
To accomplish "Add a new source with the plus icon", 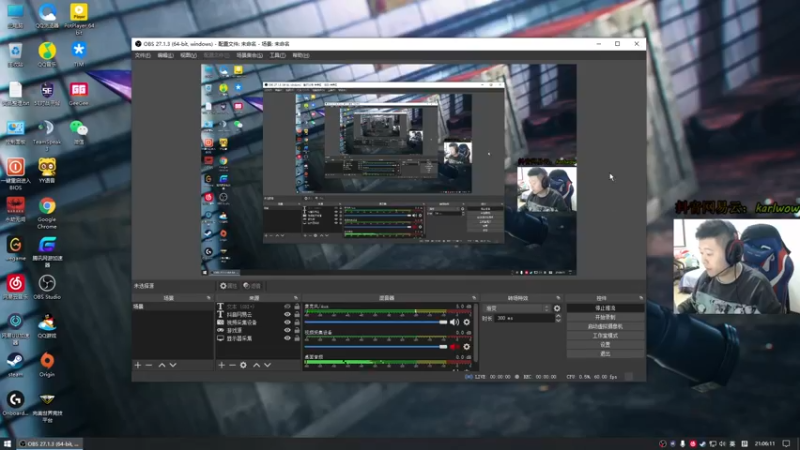I will point(221,365).
